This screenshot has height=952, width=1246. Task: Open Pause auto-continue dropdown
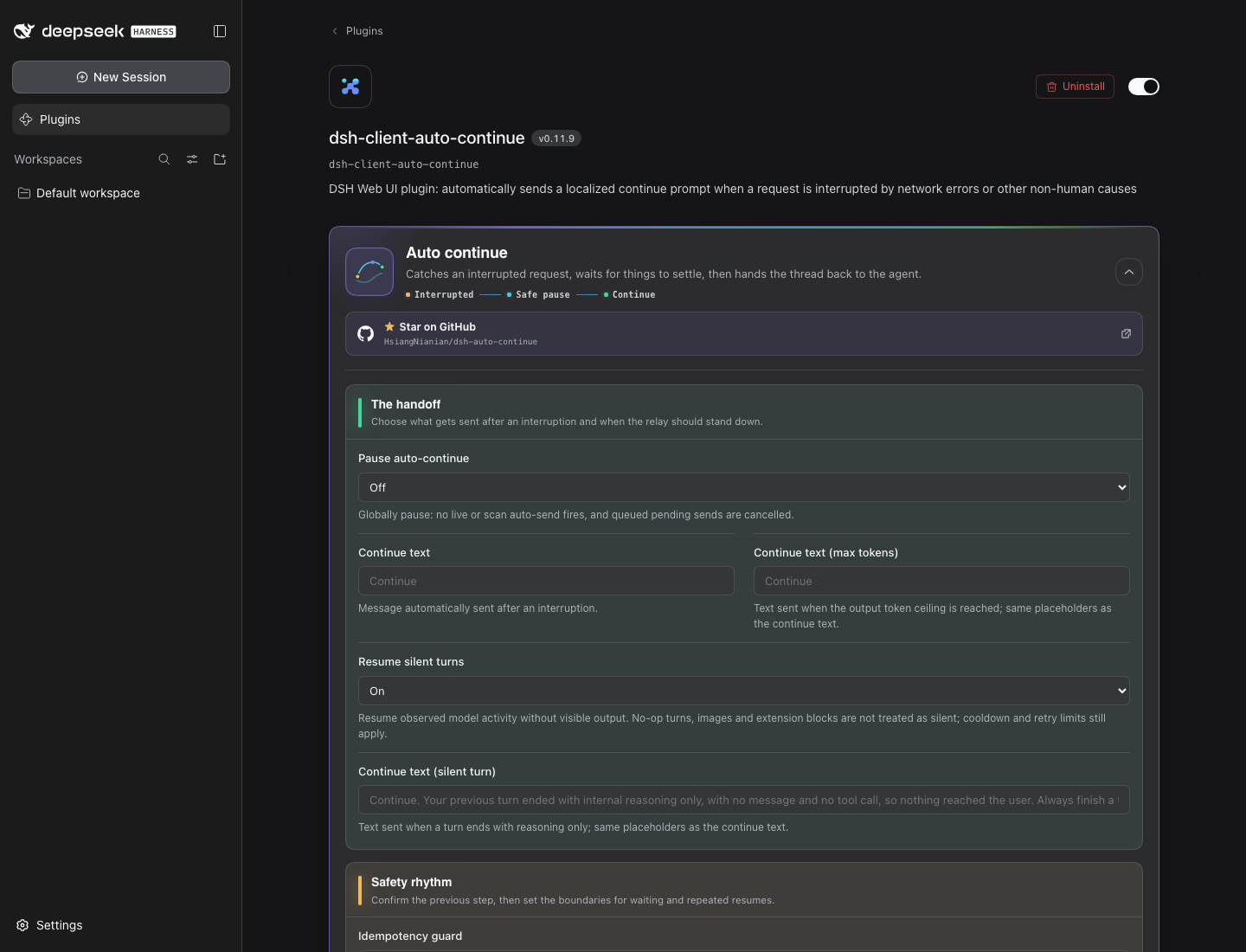[744, 487]
